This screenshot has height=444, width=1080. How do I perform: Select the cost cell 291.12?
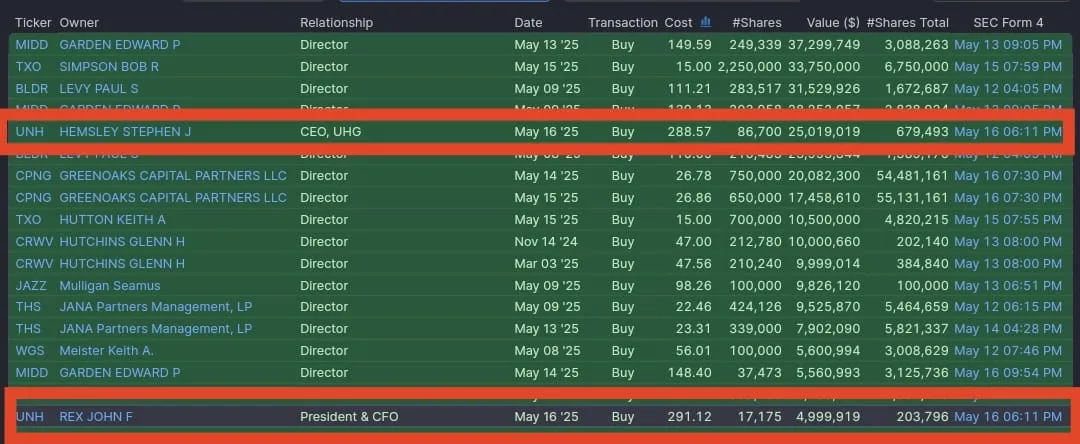pyautogui.click(x=689, y=416)
